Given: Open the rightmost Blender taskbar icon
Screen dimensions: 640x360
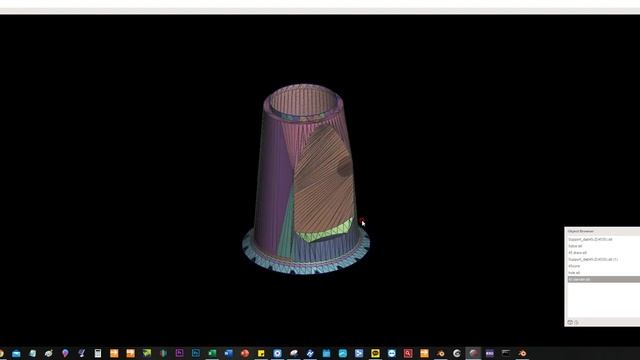Looking at the screenshot, I should pyautogui.click(x=522, y=353).
